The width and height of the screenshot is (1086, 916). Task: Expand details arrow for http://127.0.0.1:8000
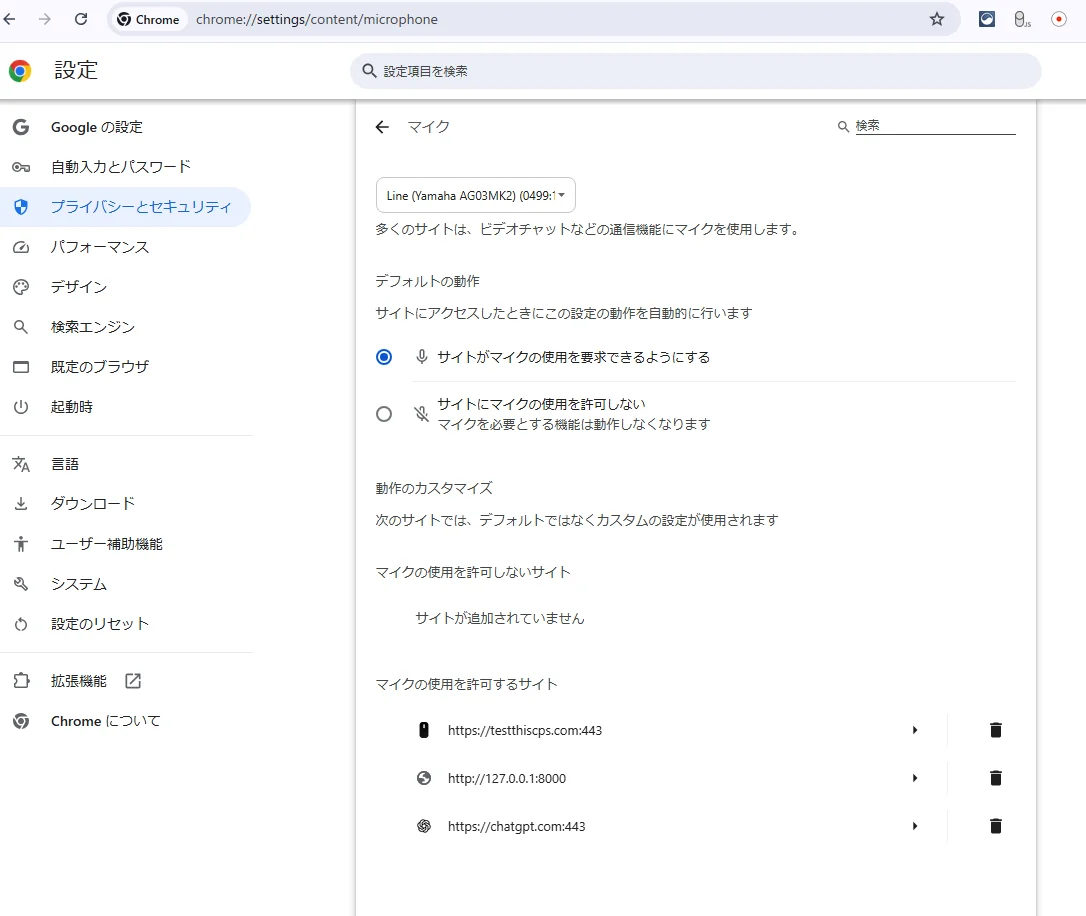pos(914,778)
